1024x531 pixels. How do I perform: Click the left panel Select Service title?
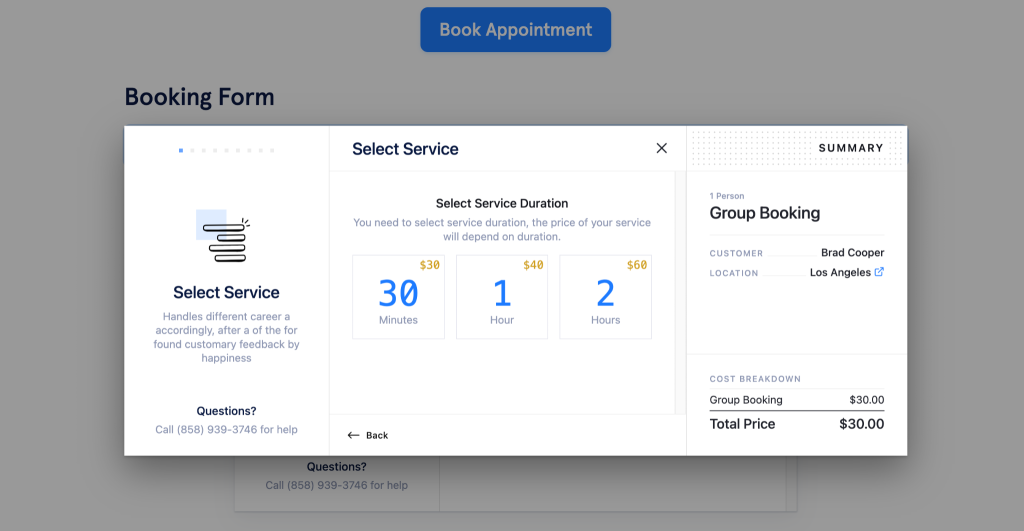(x=226, y=292)
